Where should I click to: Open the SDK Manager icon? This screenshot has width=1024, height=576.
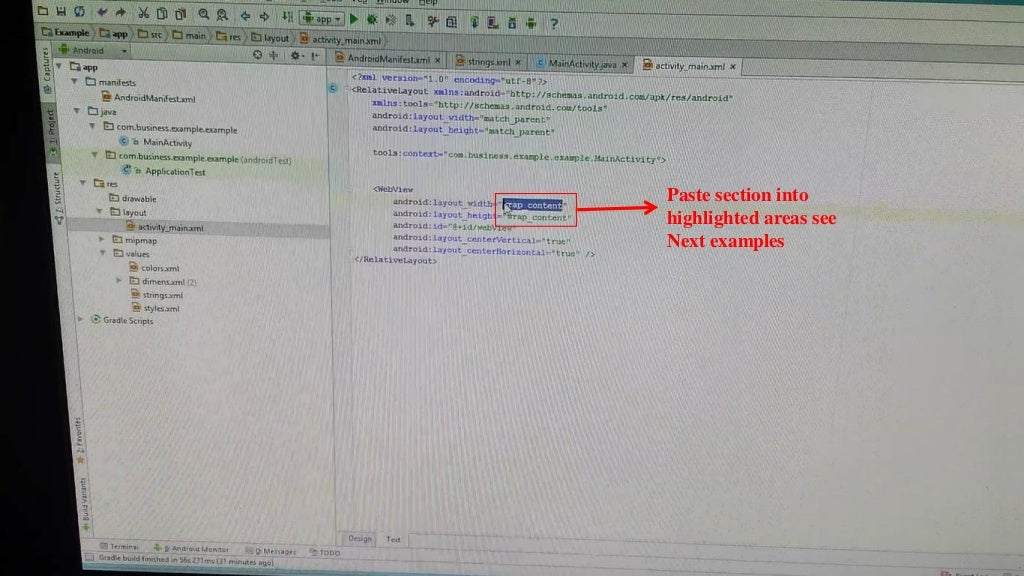pyautogui.click(x=512, y=24)
